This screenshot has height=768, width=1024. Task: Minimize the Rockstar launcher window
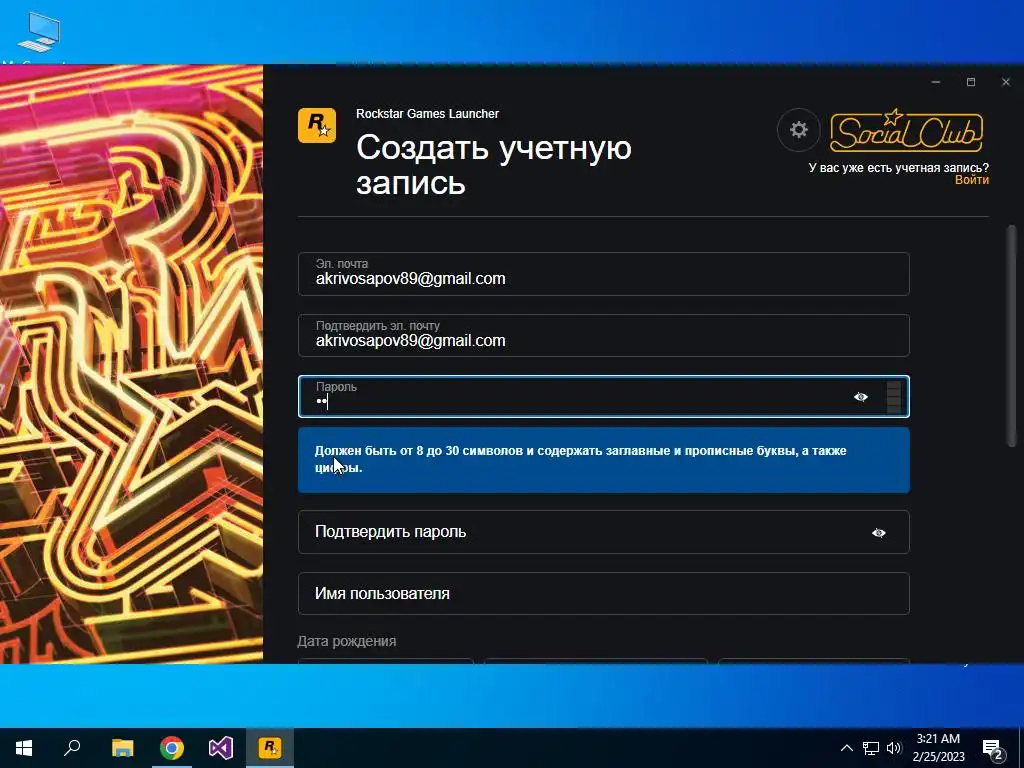point(936,82)
